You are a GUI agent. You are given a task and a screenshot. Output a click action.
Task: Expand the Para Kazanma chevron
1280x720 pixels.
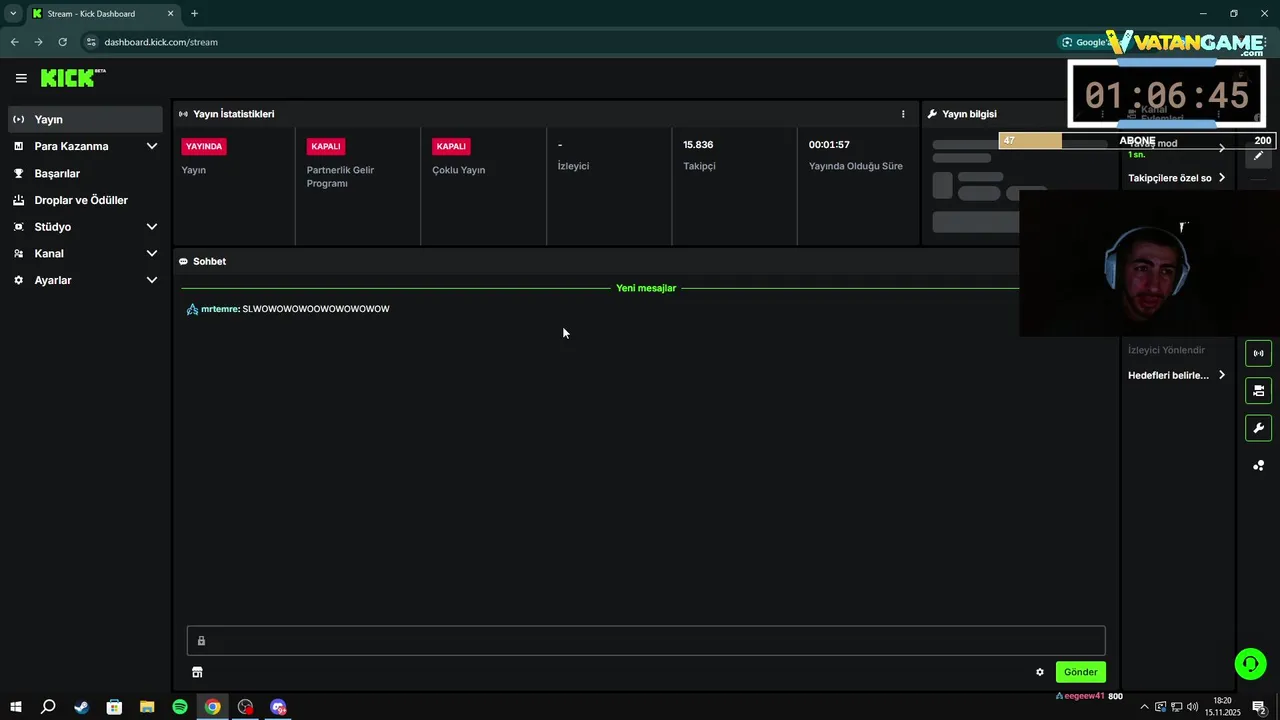tap(152, 146)
